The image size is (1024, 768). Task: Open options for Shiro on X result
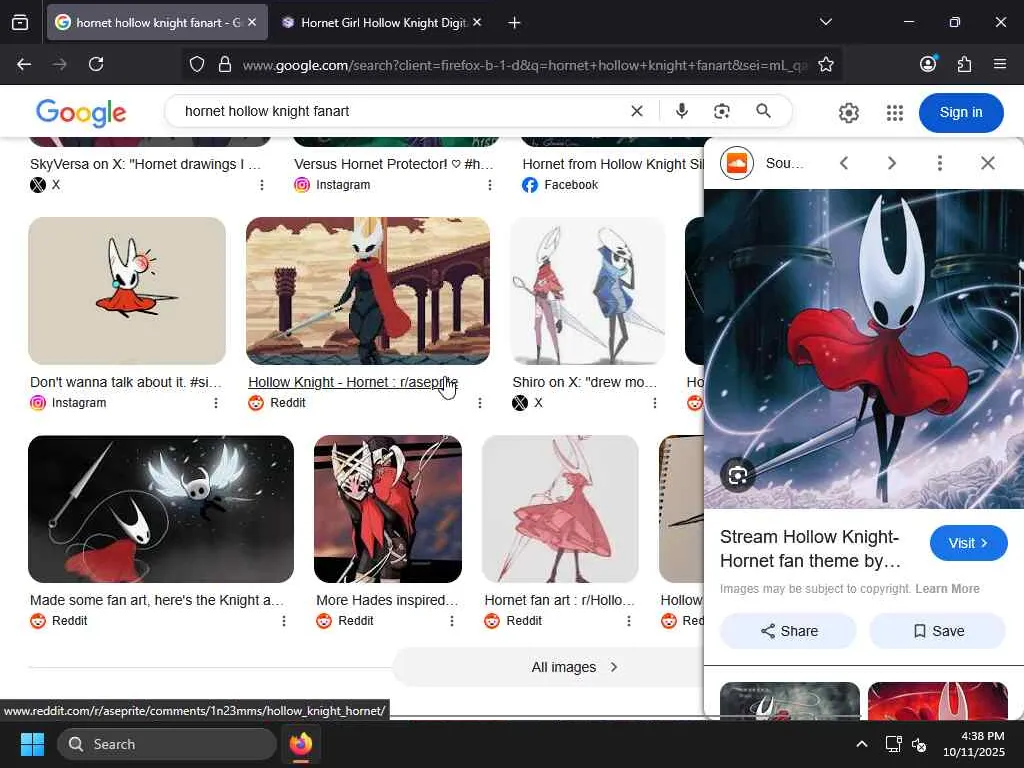(655, 403)
